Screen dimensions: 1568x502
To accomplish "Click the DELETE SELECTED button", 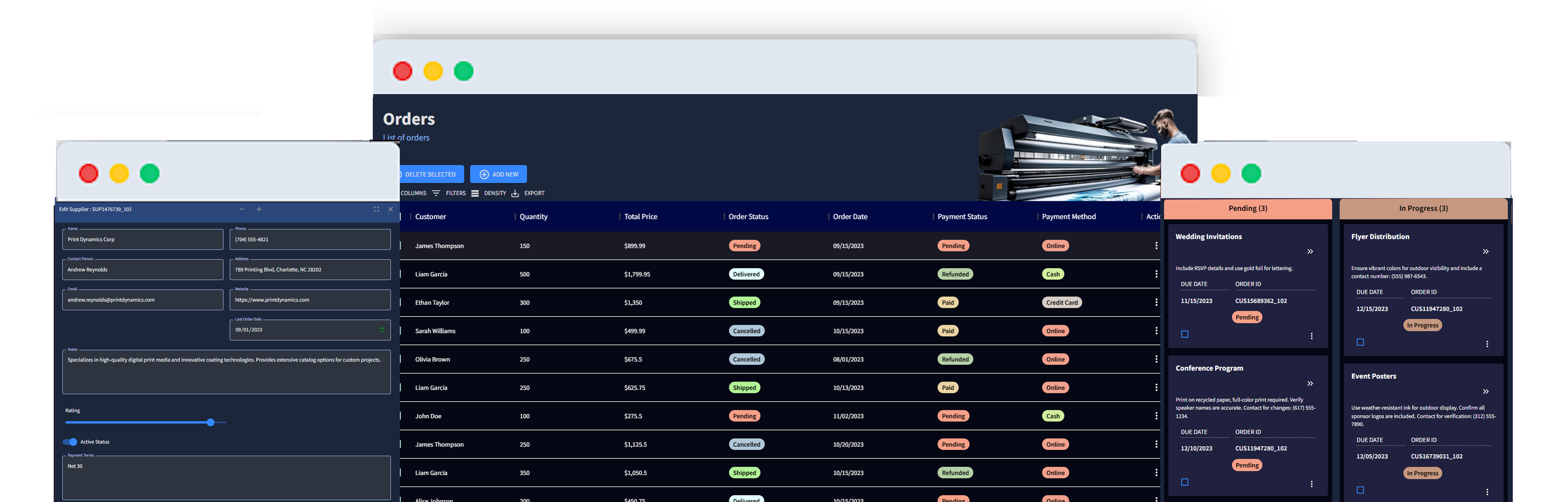I will (x=430, y=174).
